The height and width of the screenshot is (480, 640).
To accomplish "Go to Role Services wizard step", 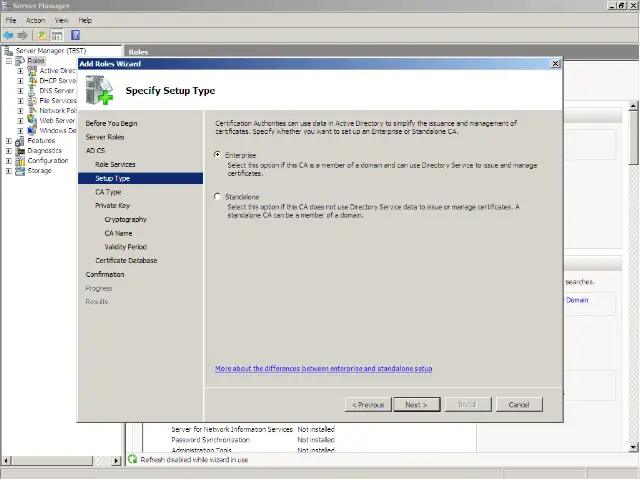I will coord(115,164).
